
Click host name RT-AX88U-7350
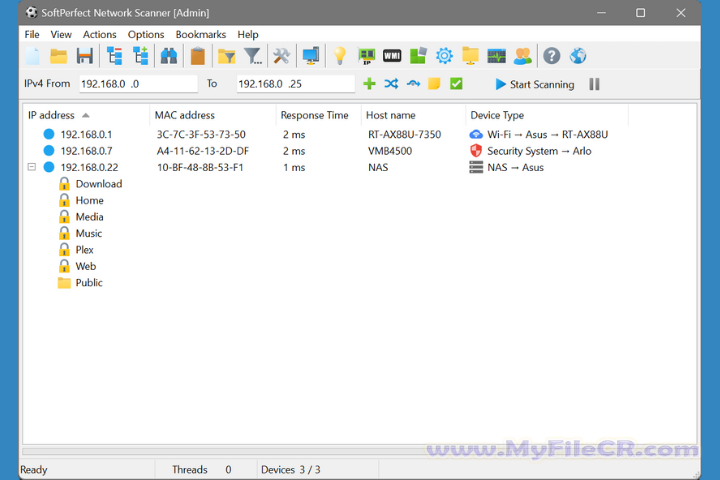coord(405,134)
